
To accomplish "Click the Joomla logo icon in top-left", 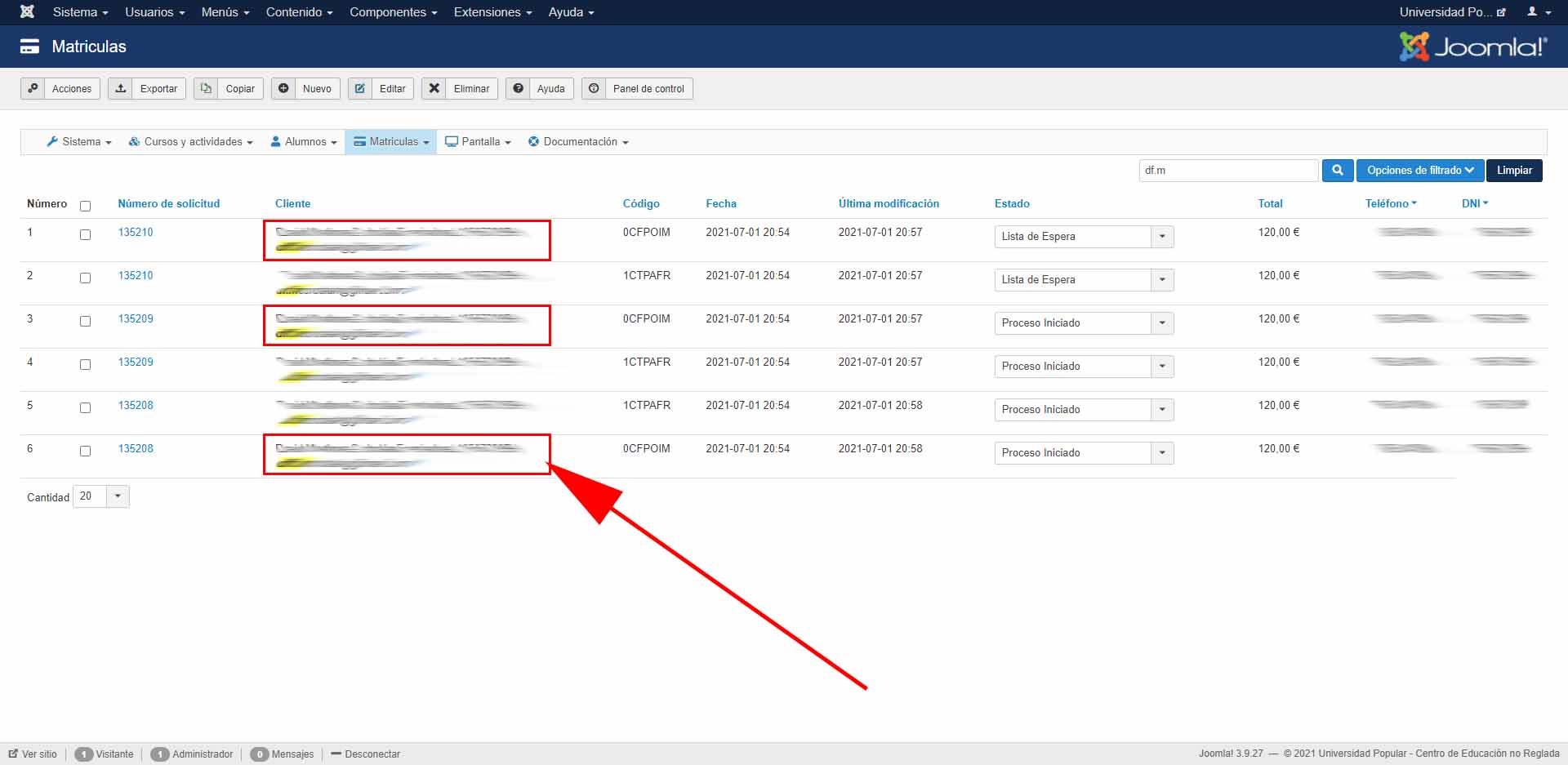I will [x=27, y=11].
